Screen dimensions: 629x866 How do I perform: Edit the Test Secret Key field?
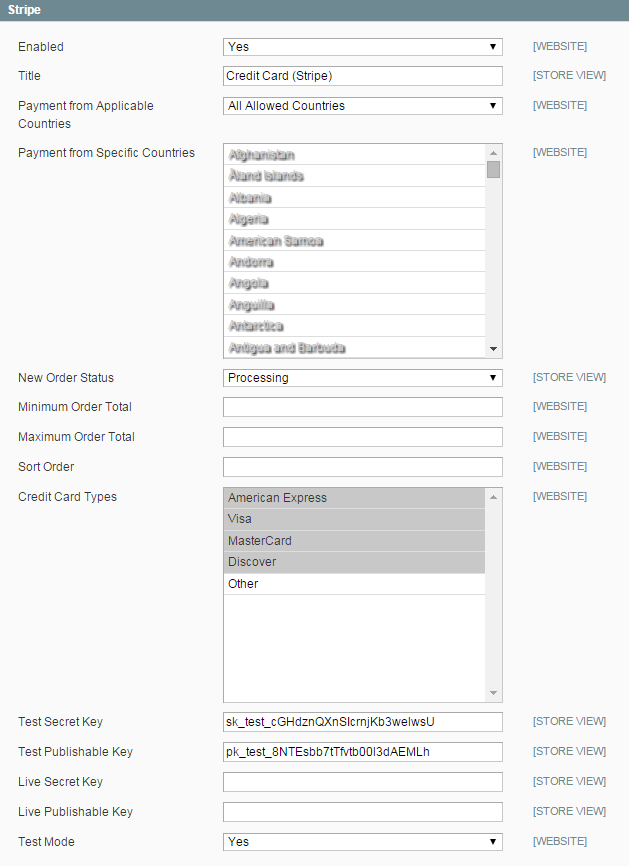pos(363,722)
